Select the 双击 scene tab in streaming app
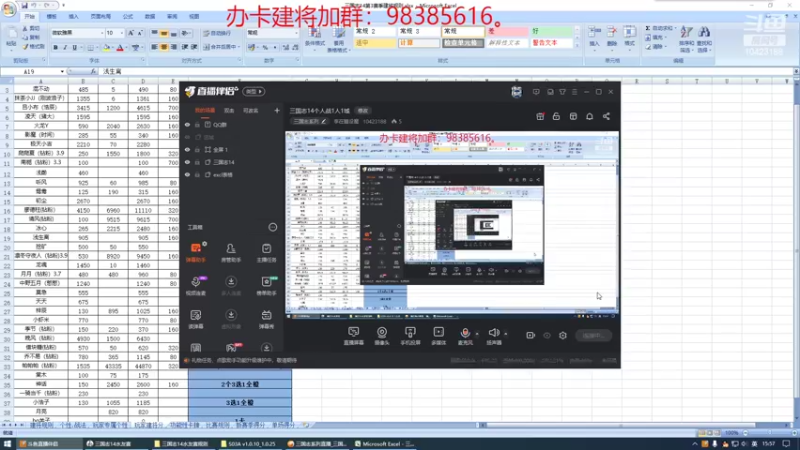800x450 pixels. 229,110
